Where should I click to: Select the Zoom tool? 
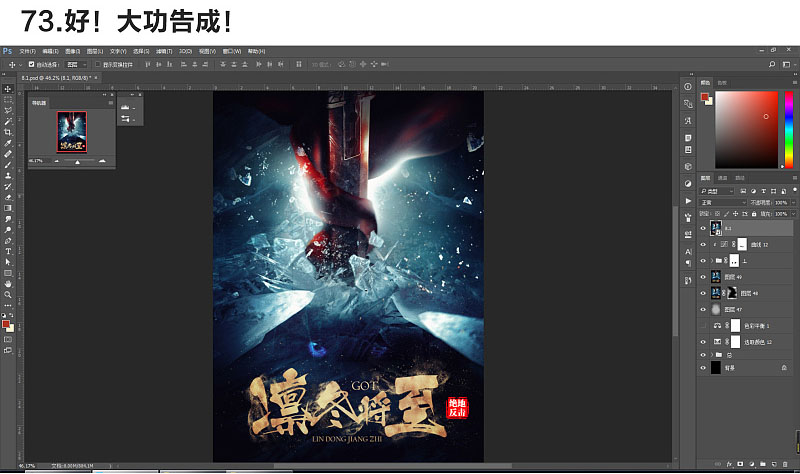(x=8, y=294)
